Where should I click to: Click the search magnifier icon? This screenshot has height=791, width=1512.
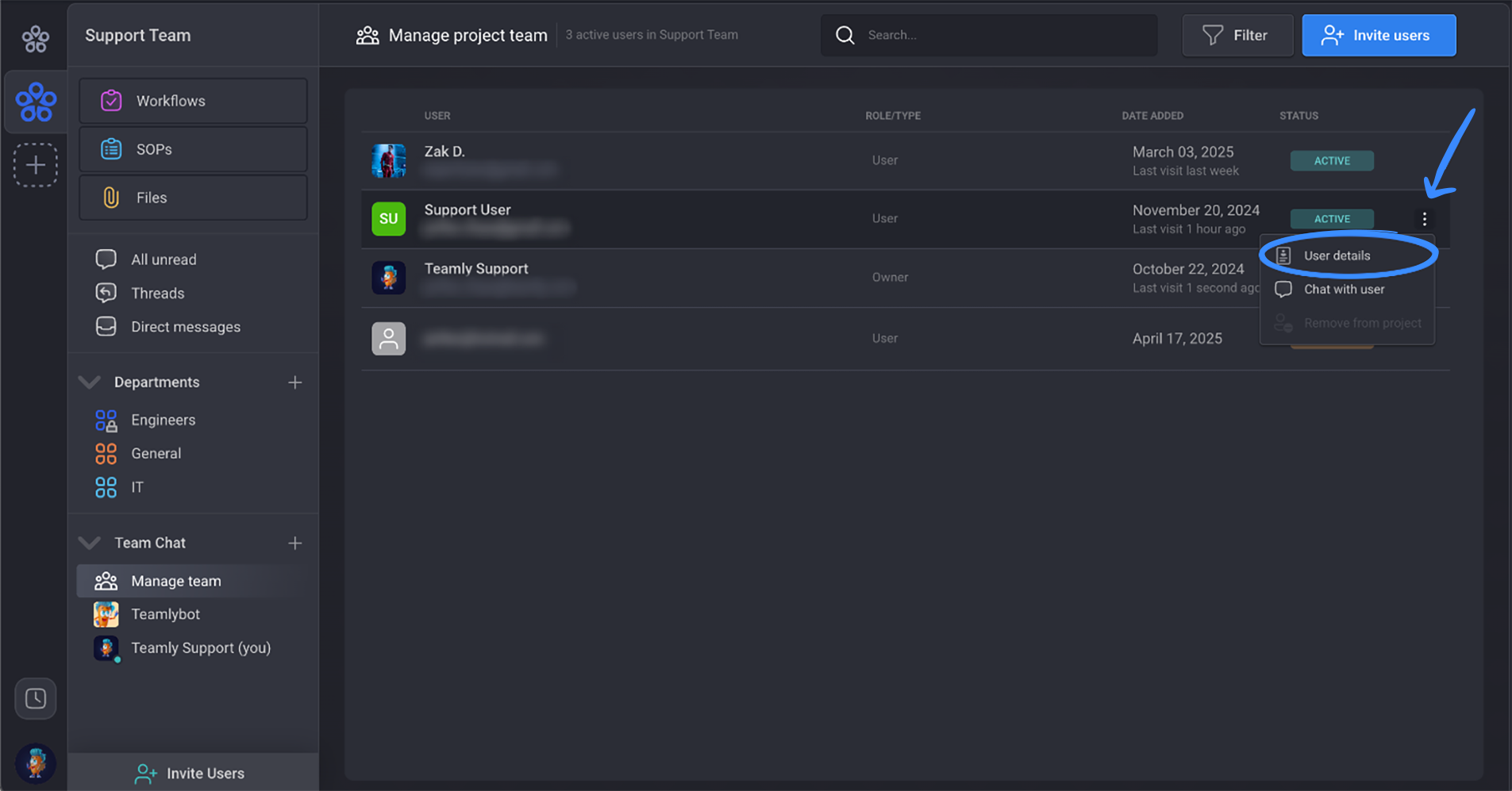(845, 35)
